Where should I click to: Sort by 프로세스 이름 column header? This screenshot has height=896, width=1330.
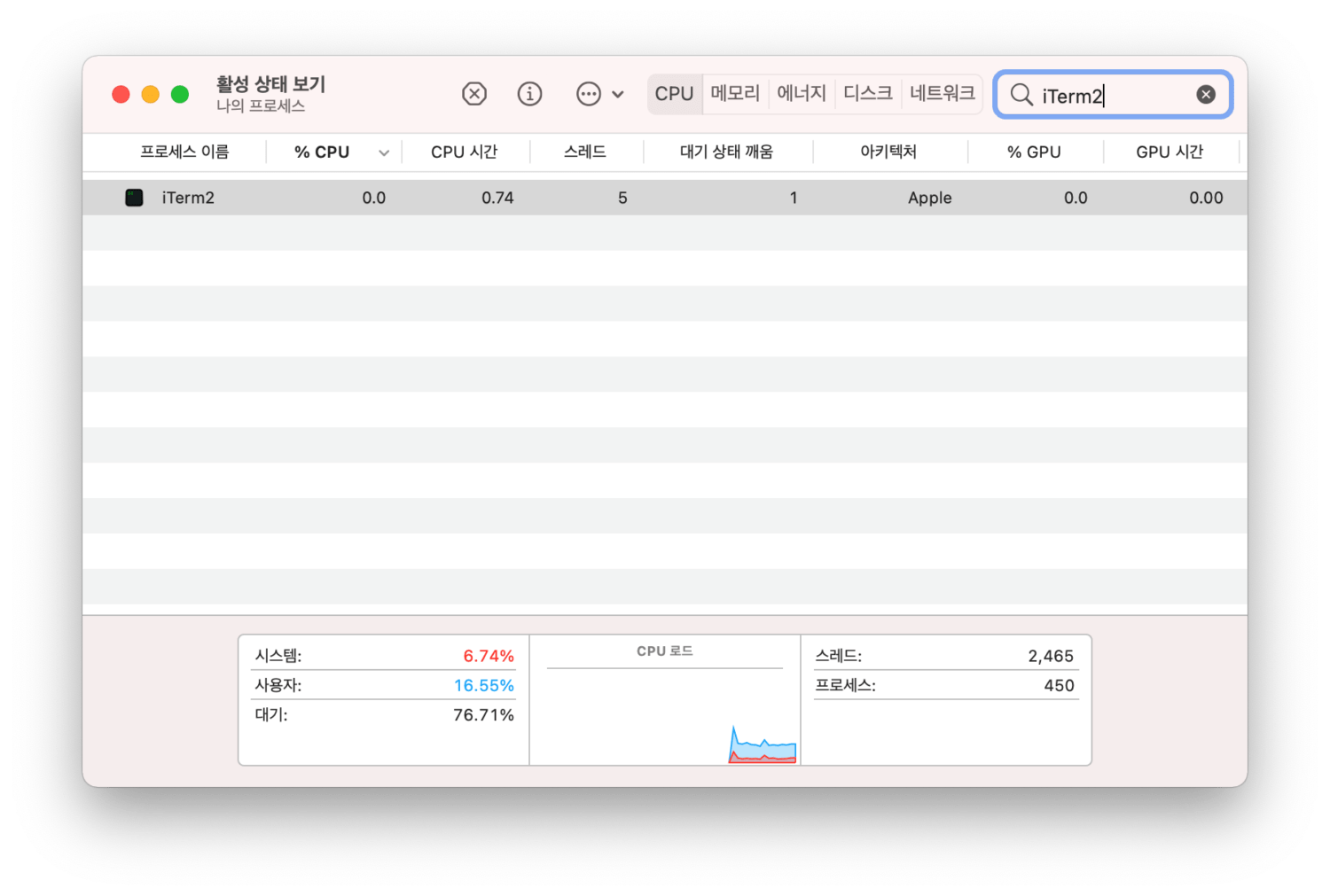[x=184, y=152]
